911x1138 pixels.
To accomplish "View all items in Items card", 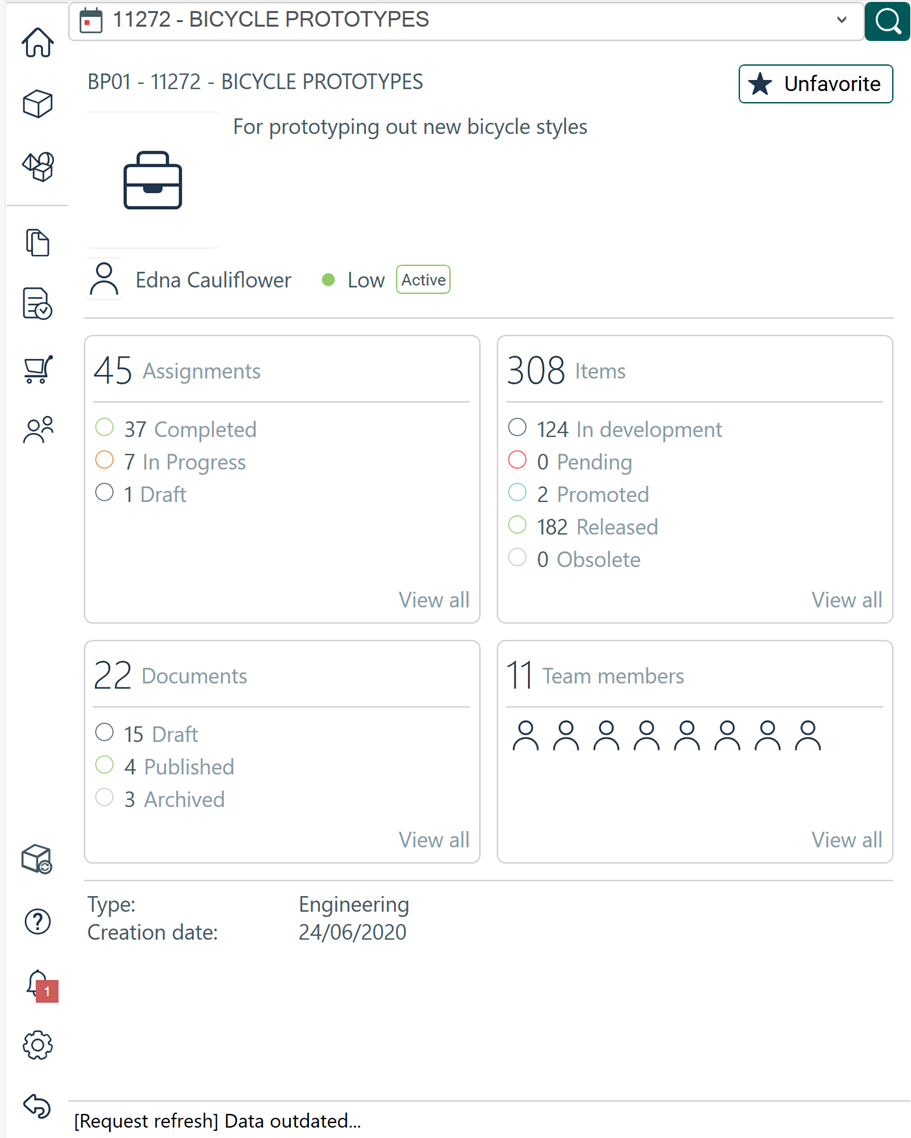I will (846, 600).
